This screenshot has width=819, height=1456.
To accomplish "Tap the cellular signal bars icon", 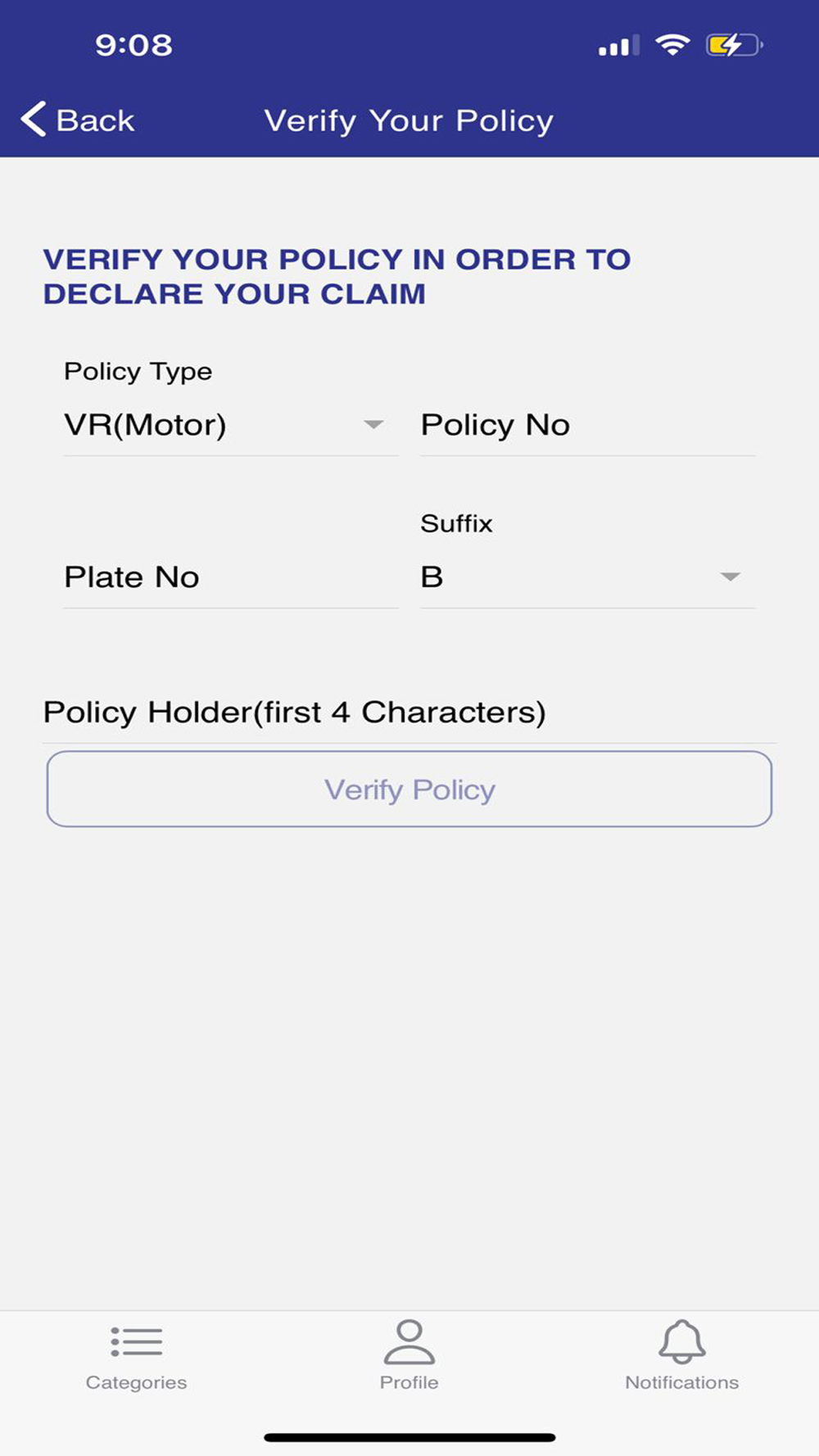I will [x=619, y=46].
